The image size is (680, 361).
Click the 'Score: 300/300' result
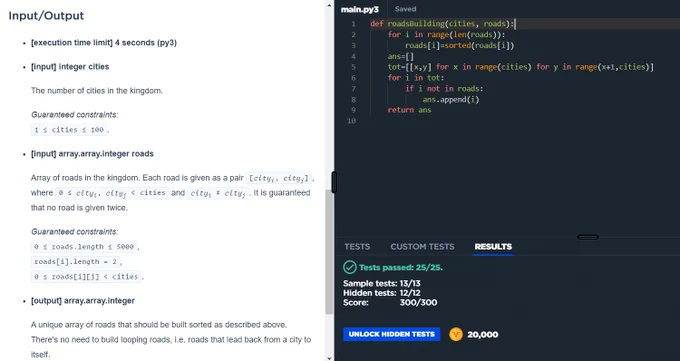pyautogui.click(x=390, y=302)
